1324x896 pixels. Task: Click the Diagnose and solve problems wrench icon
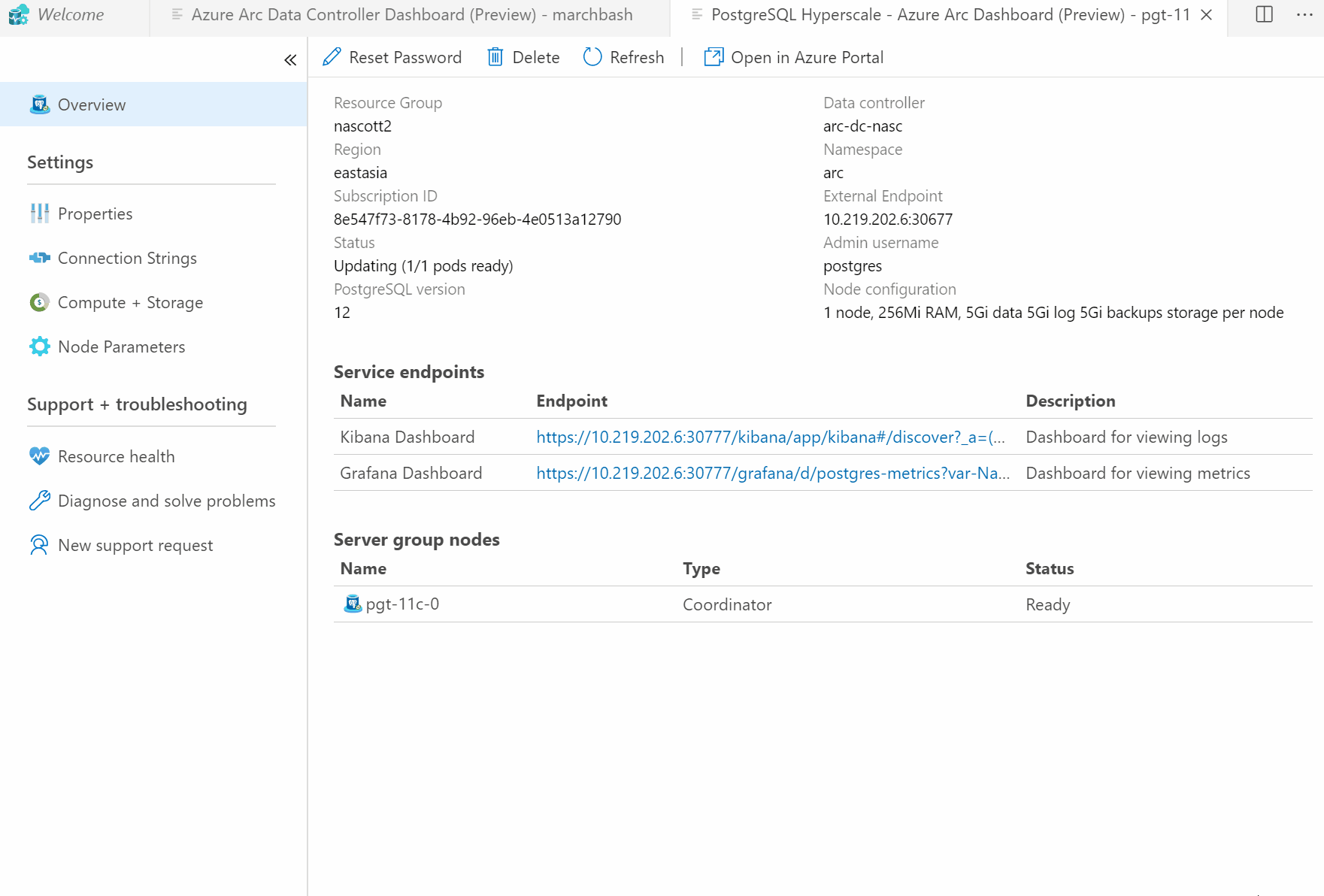click(x=39, y=501)
